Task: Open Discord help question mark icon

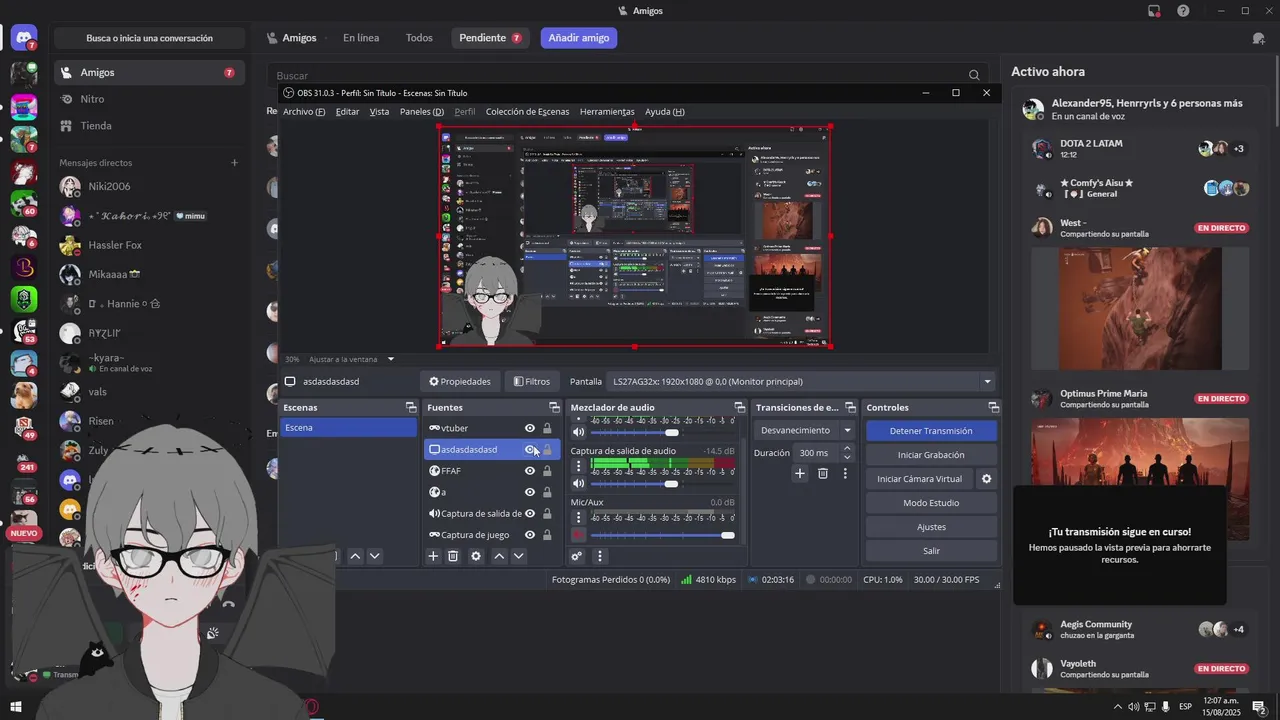Action: (1184, 11)
